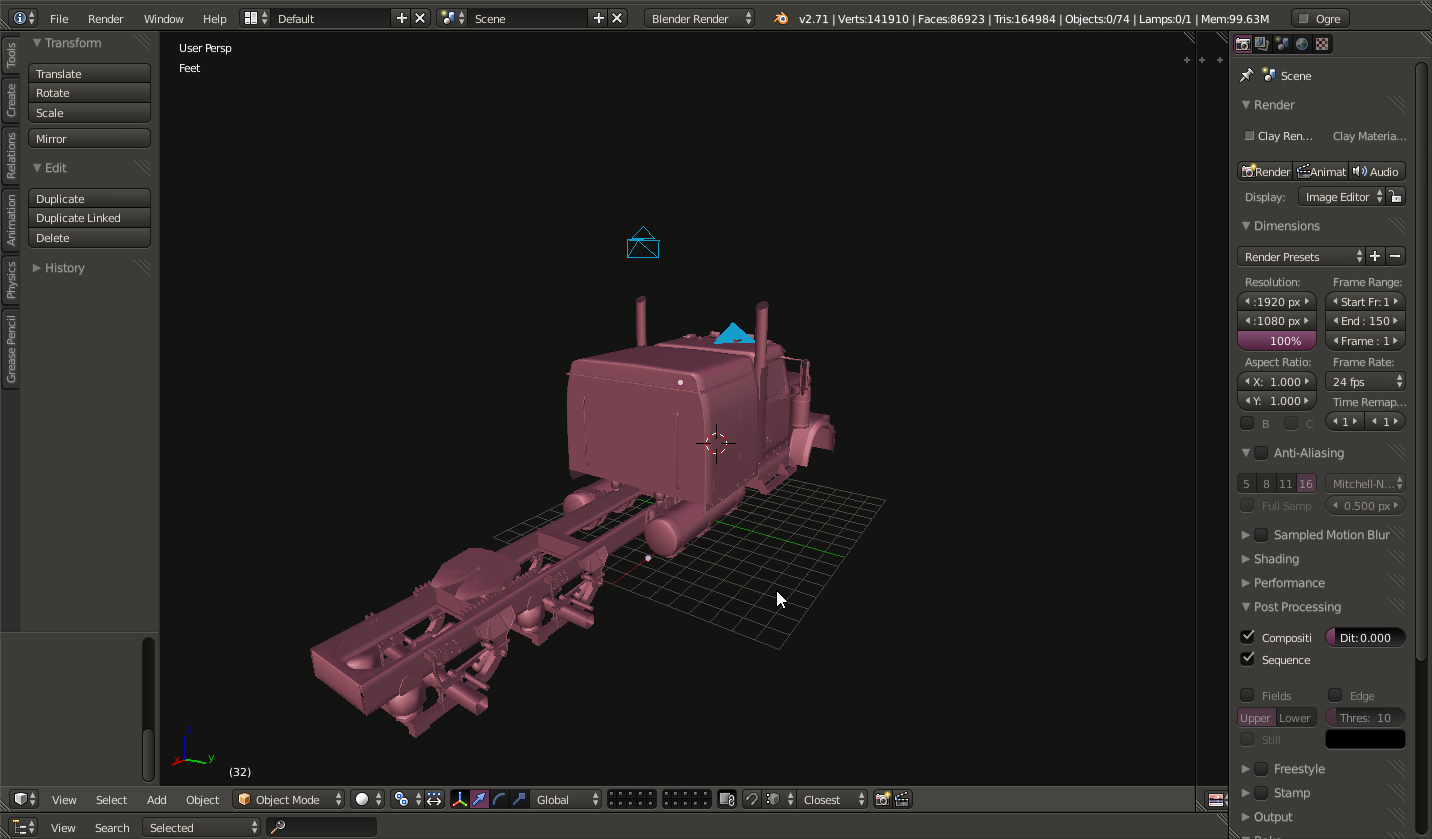1432x839 pixels.
Task: Toggle the lock interface padlock icon
Action: [x=1395, y=197]
